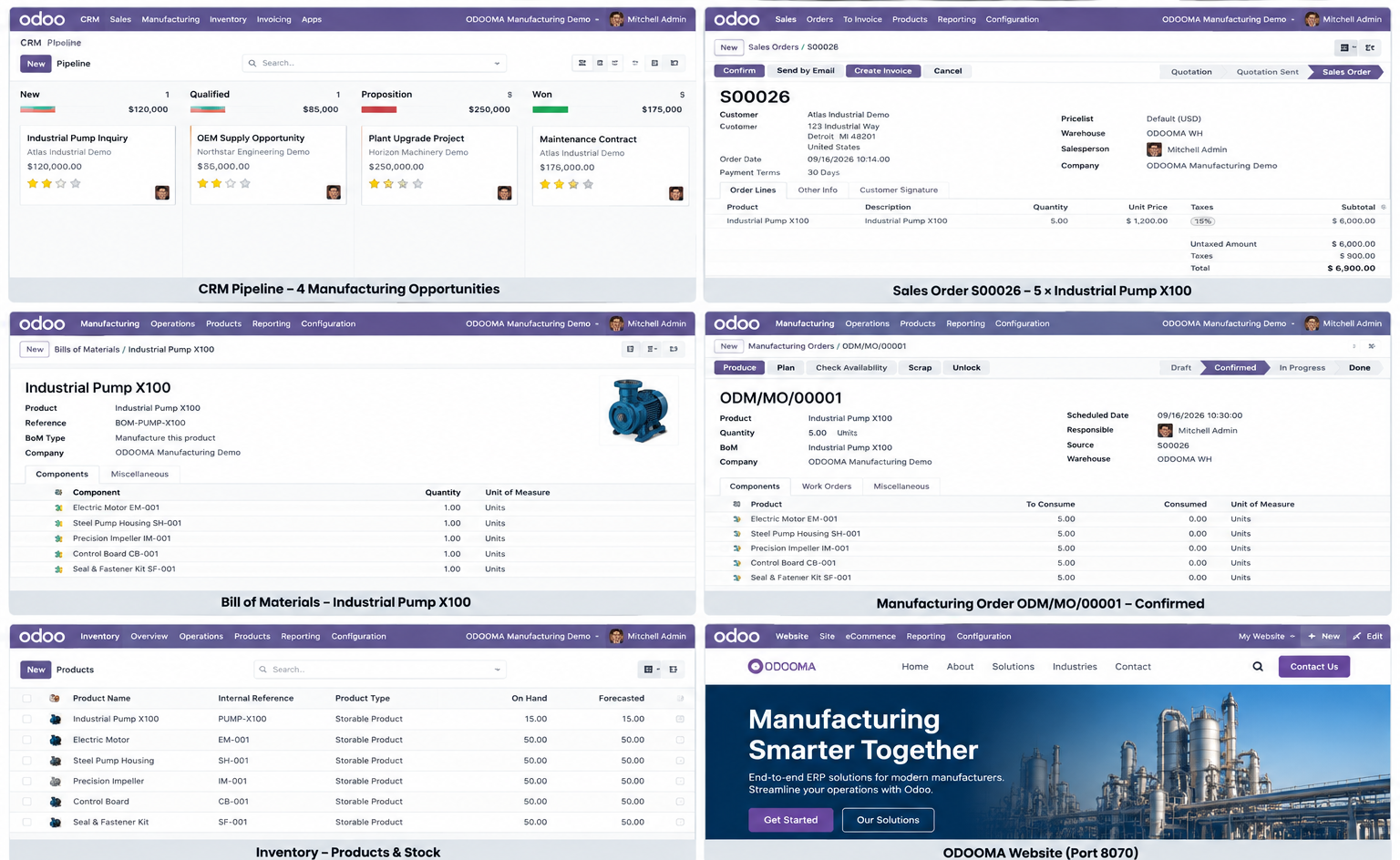1400x860 pixels.
Task: Click the search magnifier in the ODOOMA website header
Action: (1258, 667)
